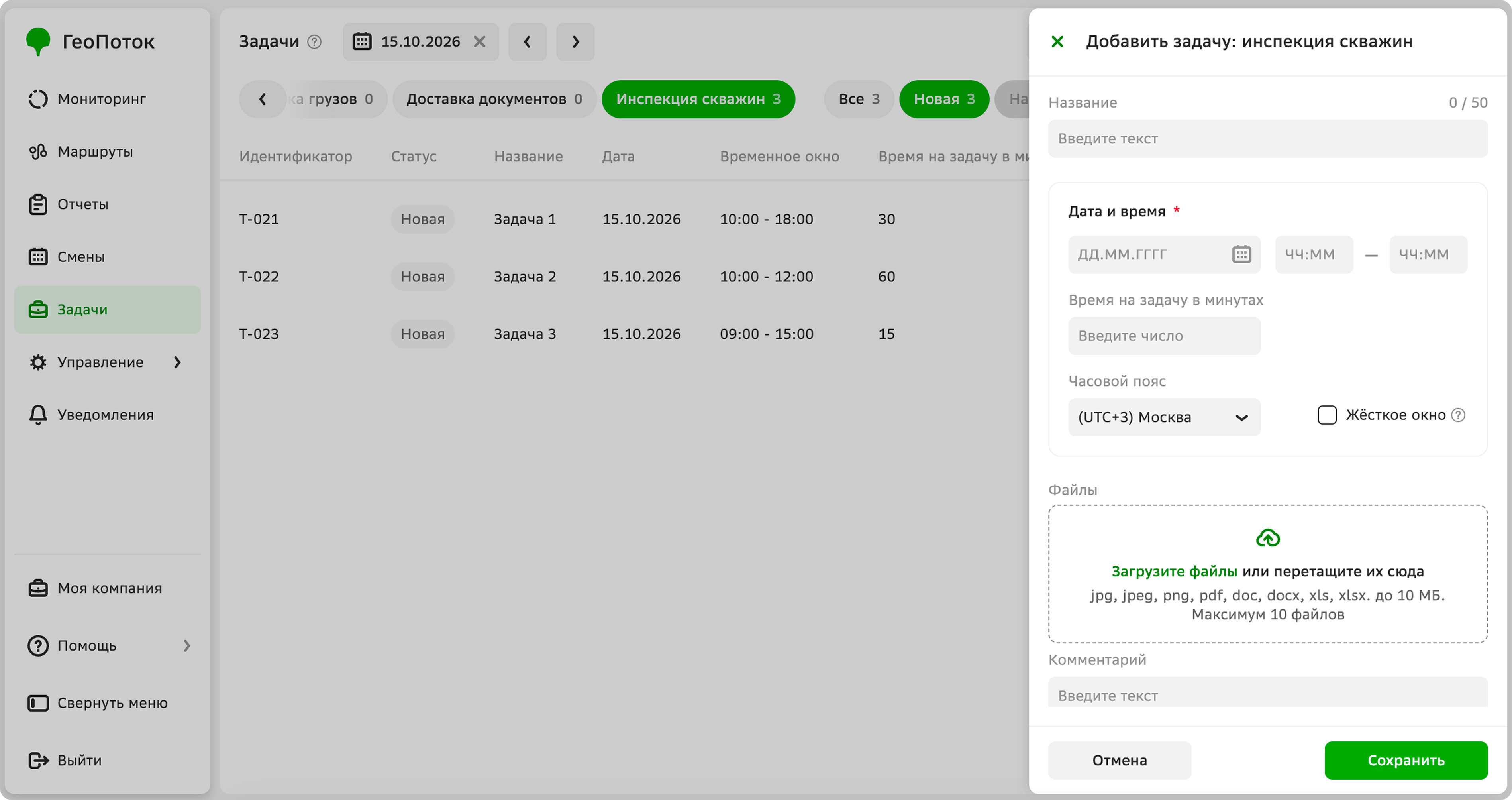
Task: Click the Отмена button
Action: click(1119, 760)
